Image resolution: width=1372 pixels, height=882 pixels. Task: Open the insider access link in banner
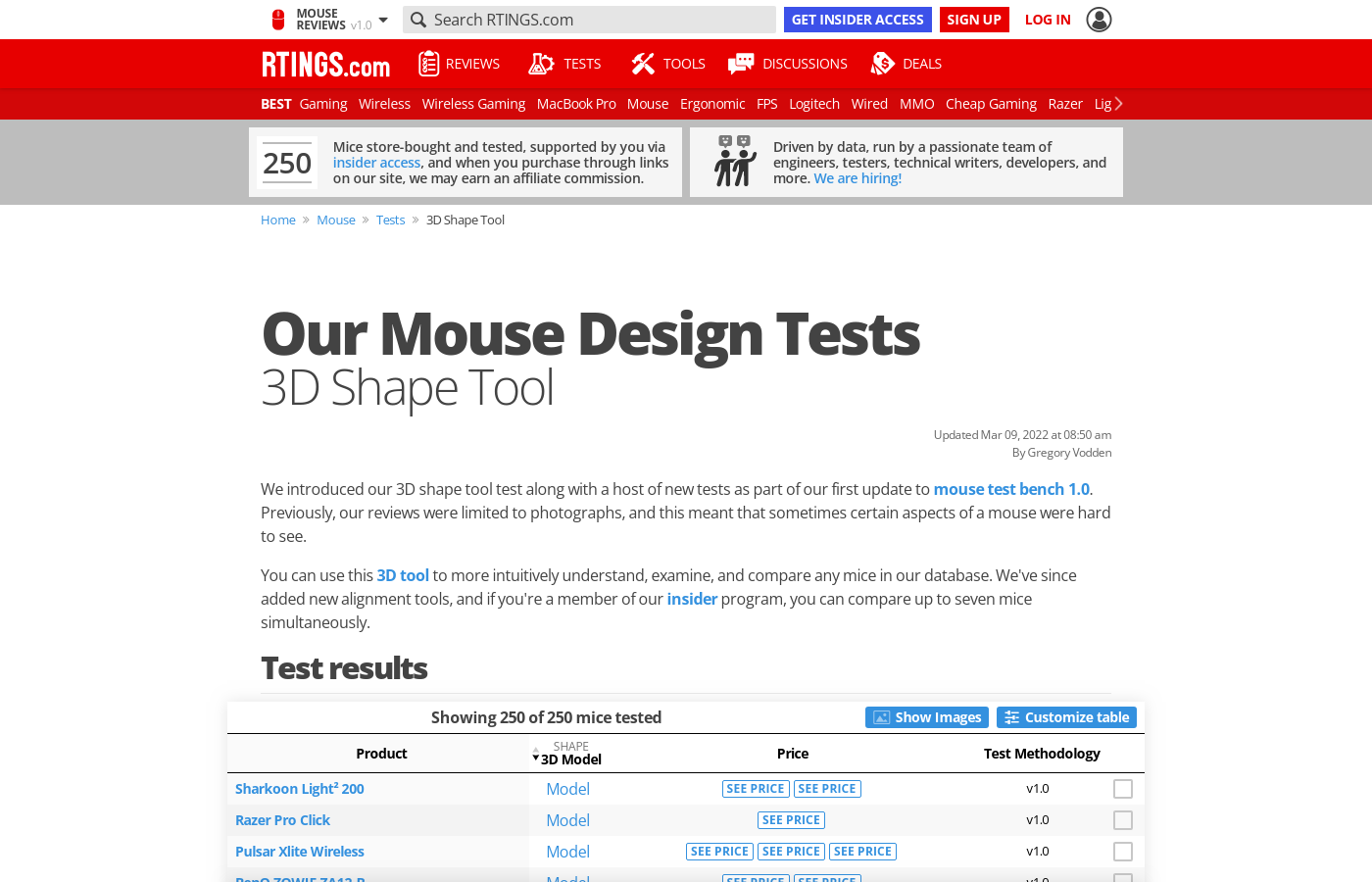coord(376,163)
